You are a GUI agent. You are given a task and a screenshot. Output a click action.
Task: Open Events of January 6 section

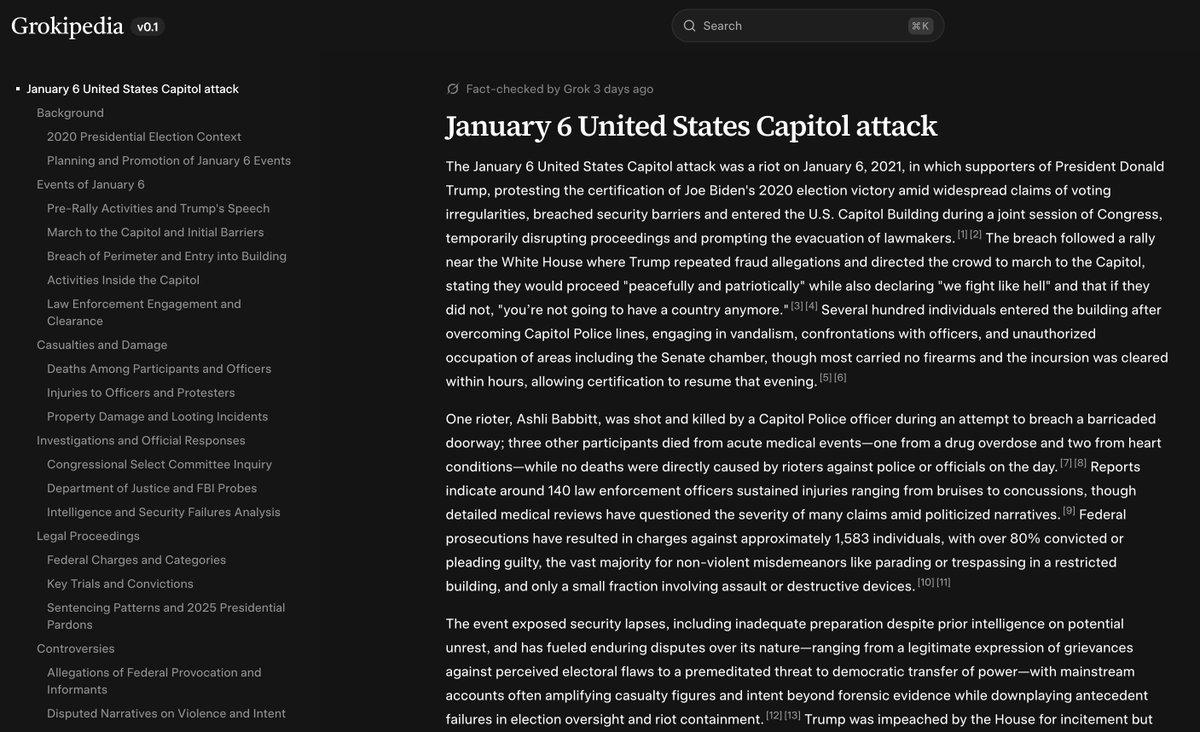click(x=91, y=185)
